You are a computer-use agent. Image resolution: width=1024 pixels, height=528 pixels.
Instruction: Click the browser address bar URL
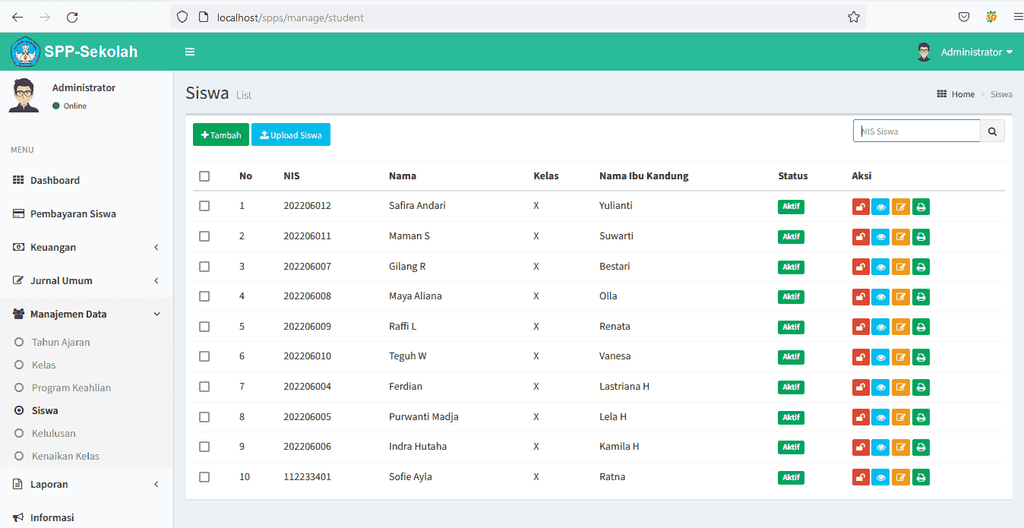291,18
